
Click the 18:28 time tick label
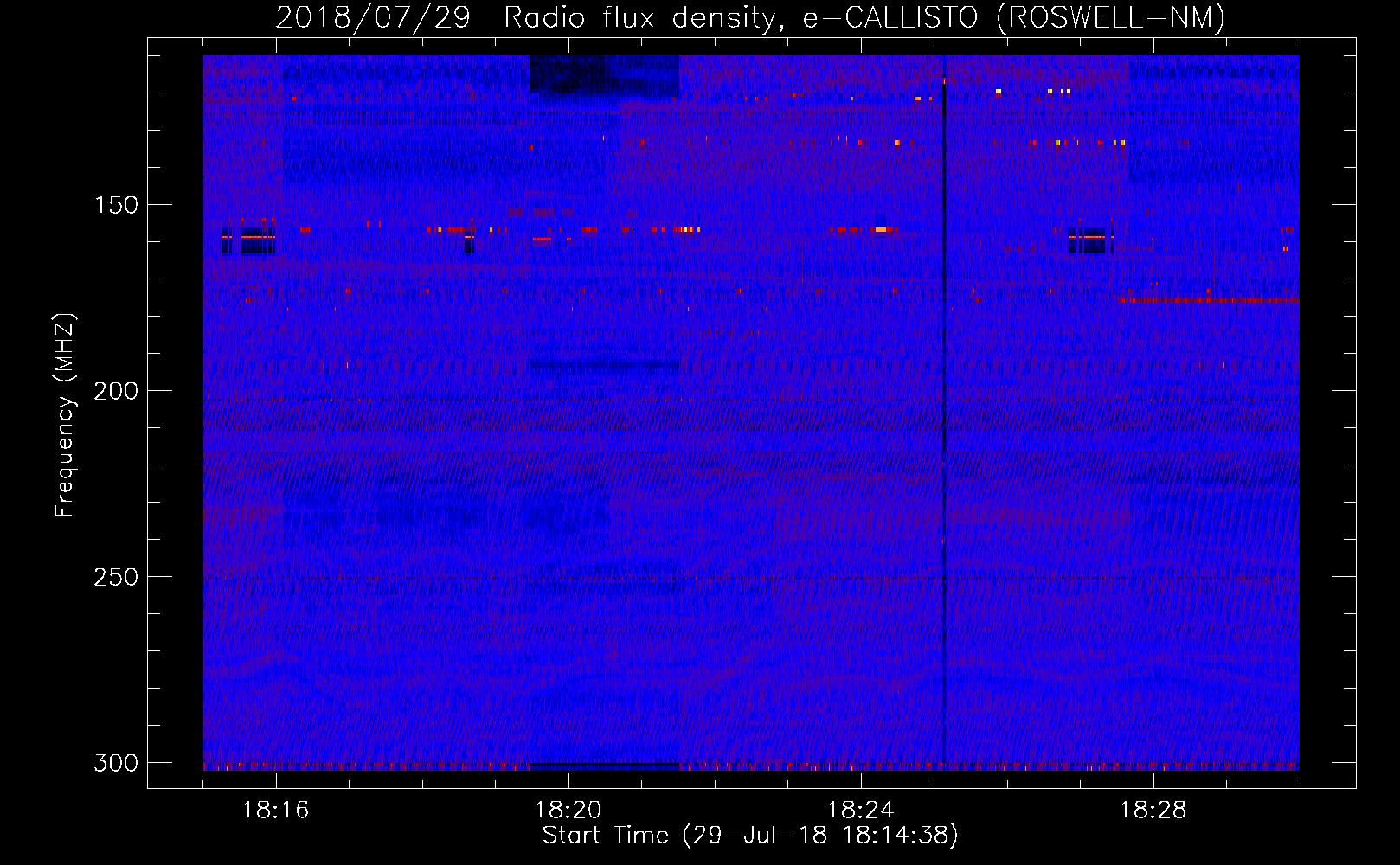coord(1153,811)
